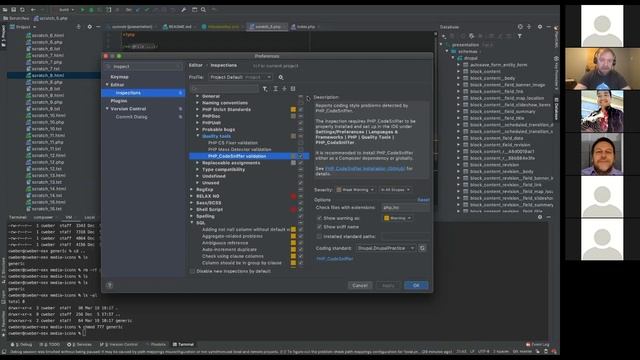This screenshot has height=360, width=640.
Task: Click the wrench settings icon in toolbar
Action: click(184, 9)
